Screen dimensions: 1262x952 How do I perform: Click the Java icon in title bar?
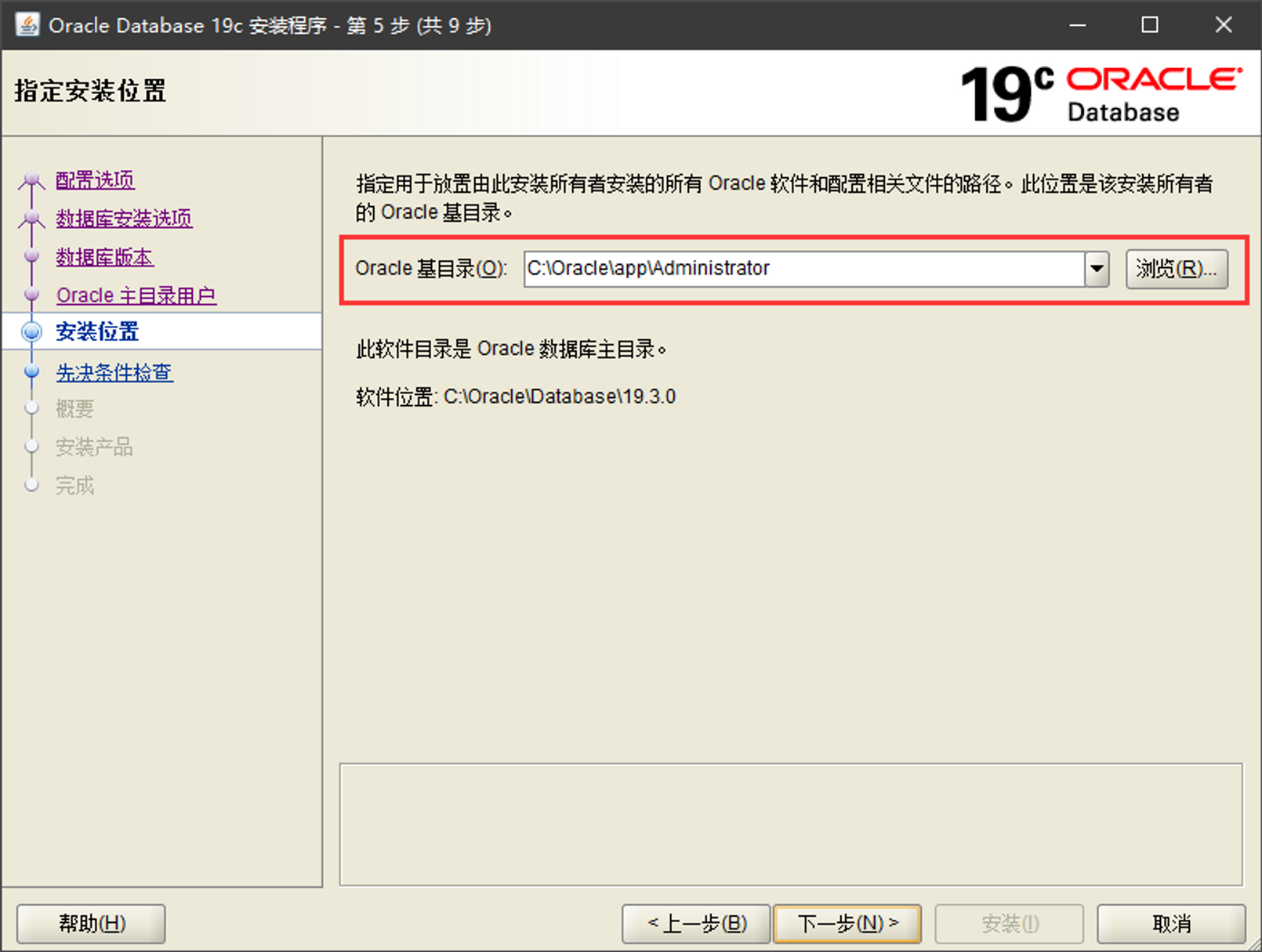pos(27,25)
